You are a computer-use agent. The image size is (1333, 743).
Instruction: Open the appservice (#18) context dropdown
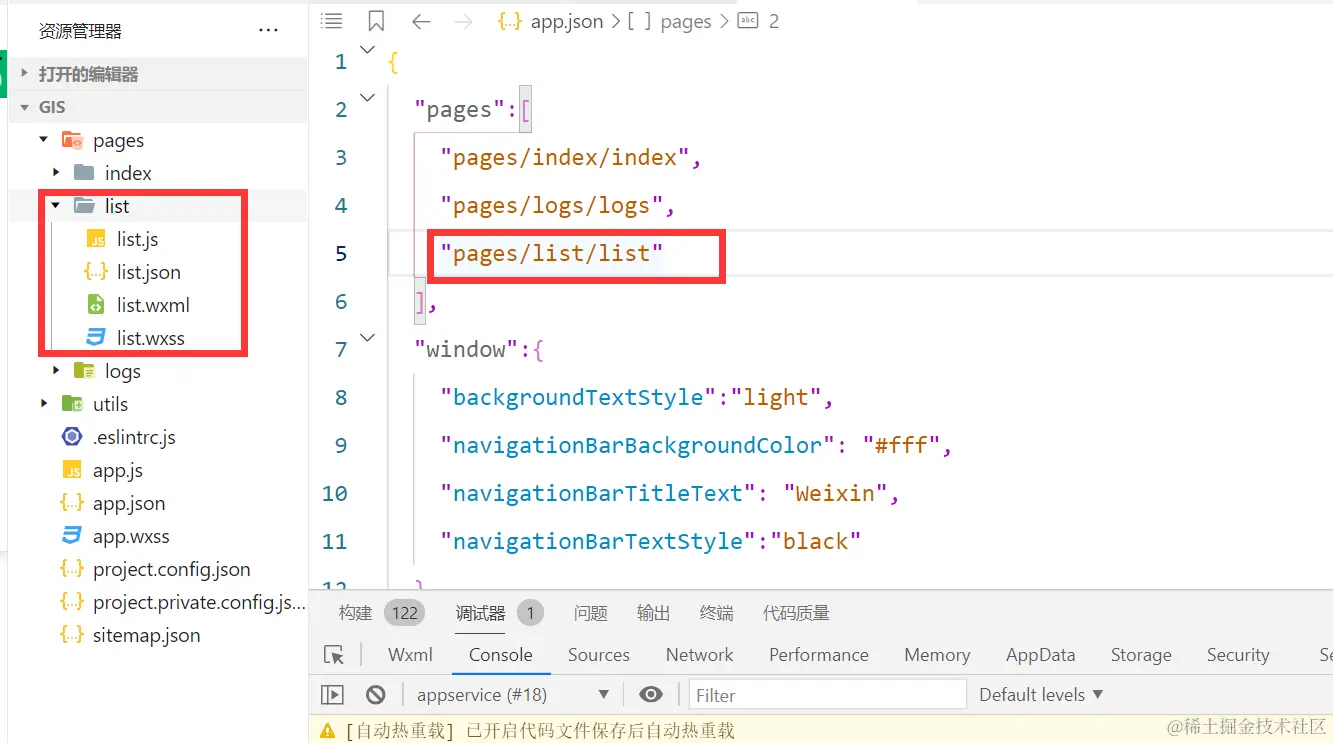coord(513,694)
